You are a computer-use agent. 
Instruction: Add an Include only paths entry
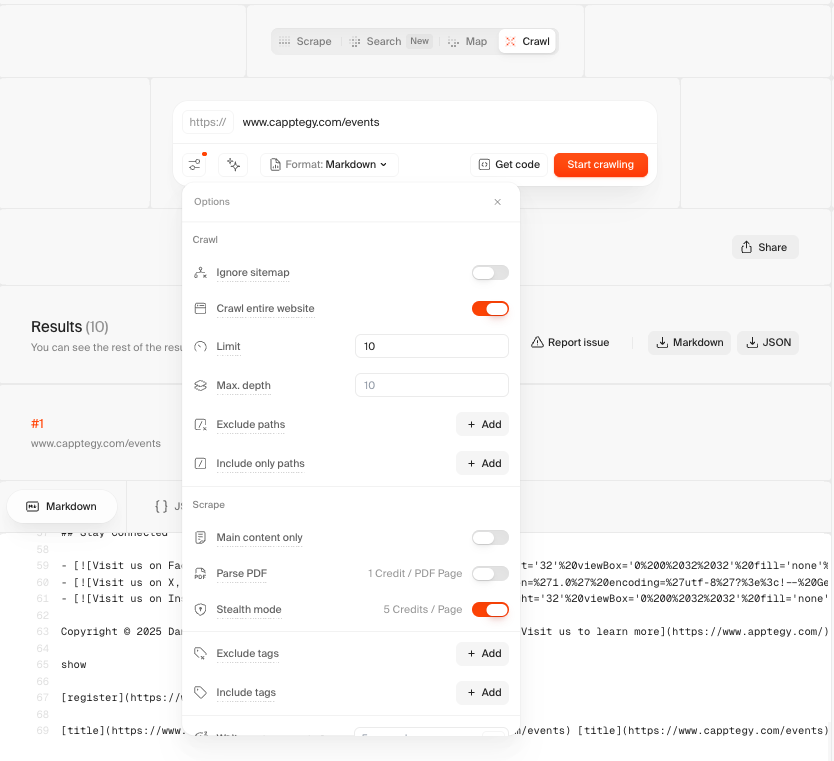click(482, 463)
